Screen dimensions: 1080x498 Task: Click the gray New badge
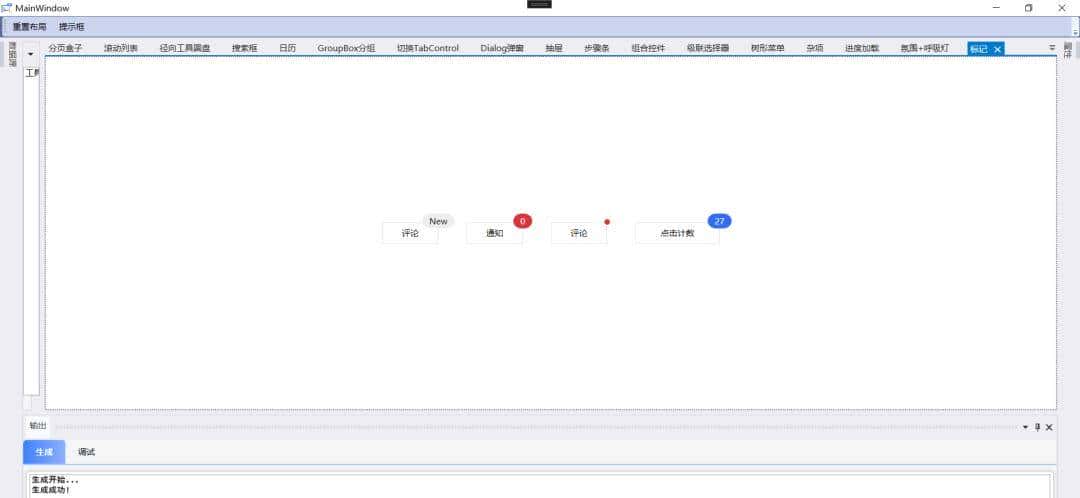[438, 221]
